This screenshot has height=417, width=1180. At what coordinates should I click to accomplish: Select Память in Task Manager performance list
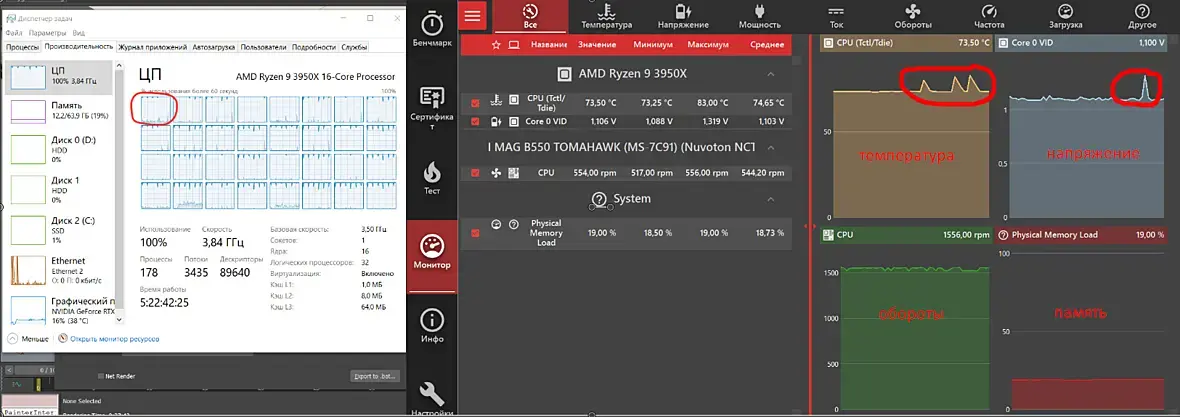pos(60,111)
